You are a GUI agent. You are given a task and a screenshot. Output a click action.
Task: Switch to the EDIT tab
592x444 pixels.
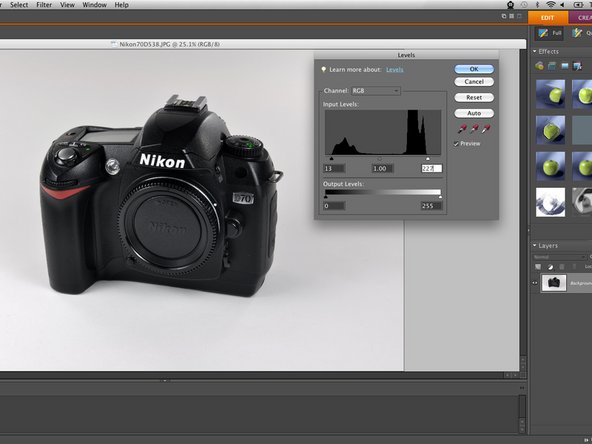tap(547, 18)
